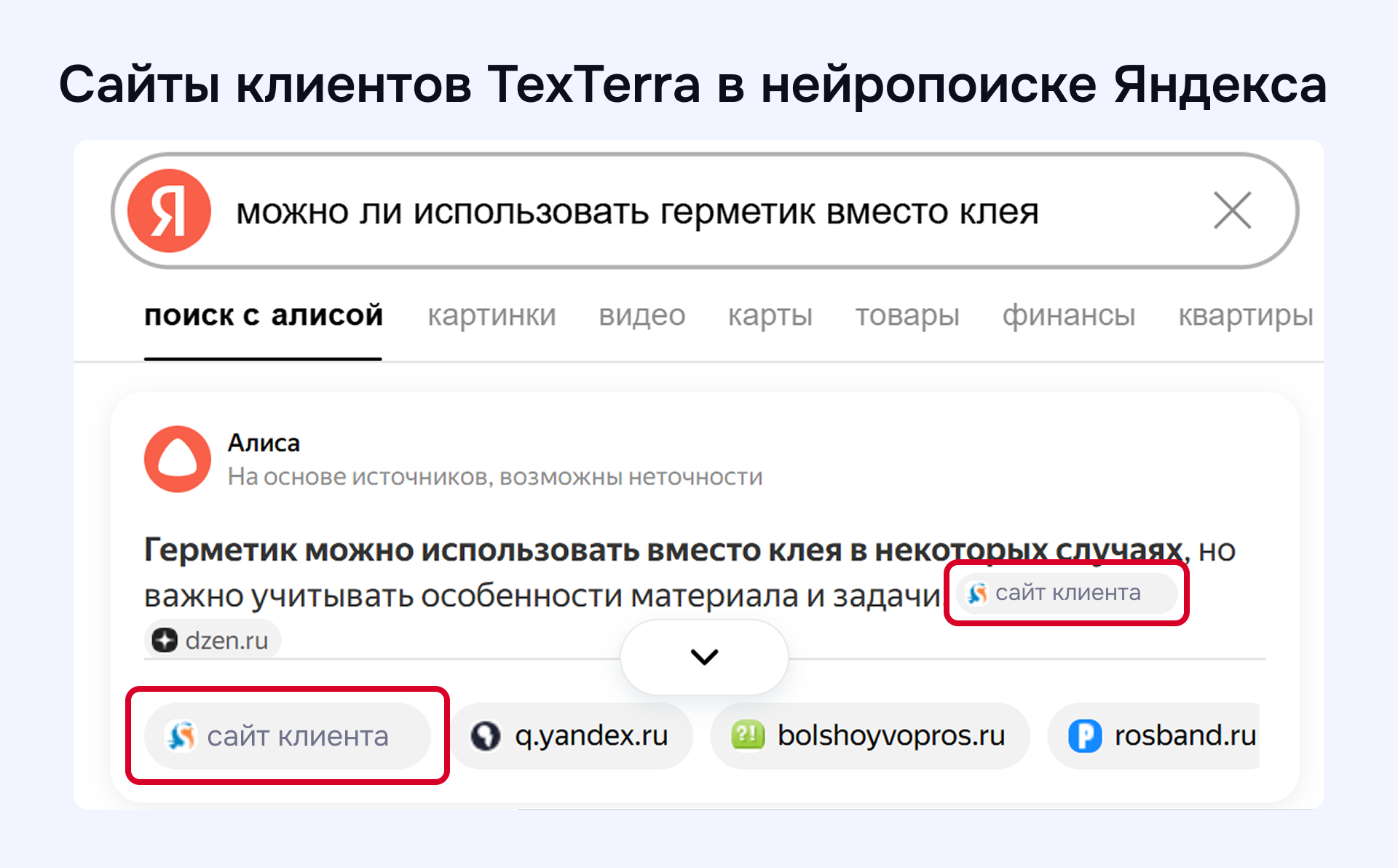This screenshot has width=1398, height=868.
Task: Clear the search query with X icon
Action: (1232, 210)
